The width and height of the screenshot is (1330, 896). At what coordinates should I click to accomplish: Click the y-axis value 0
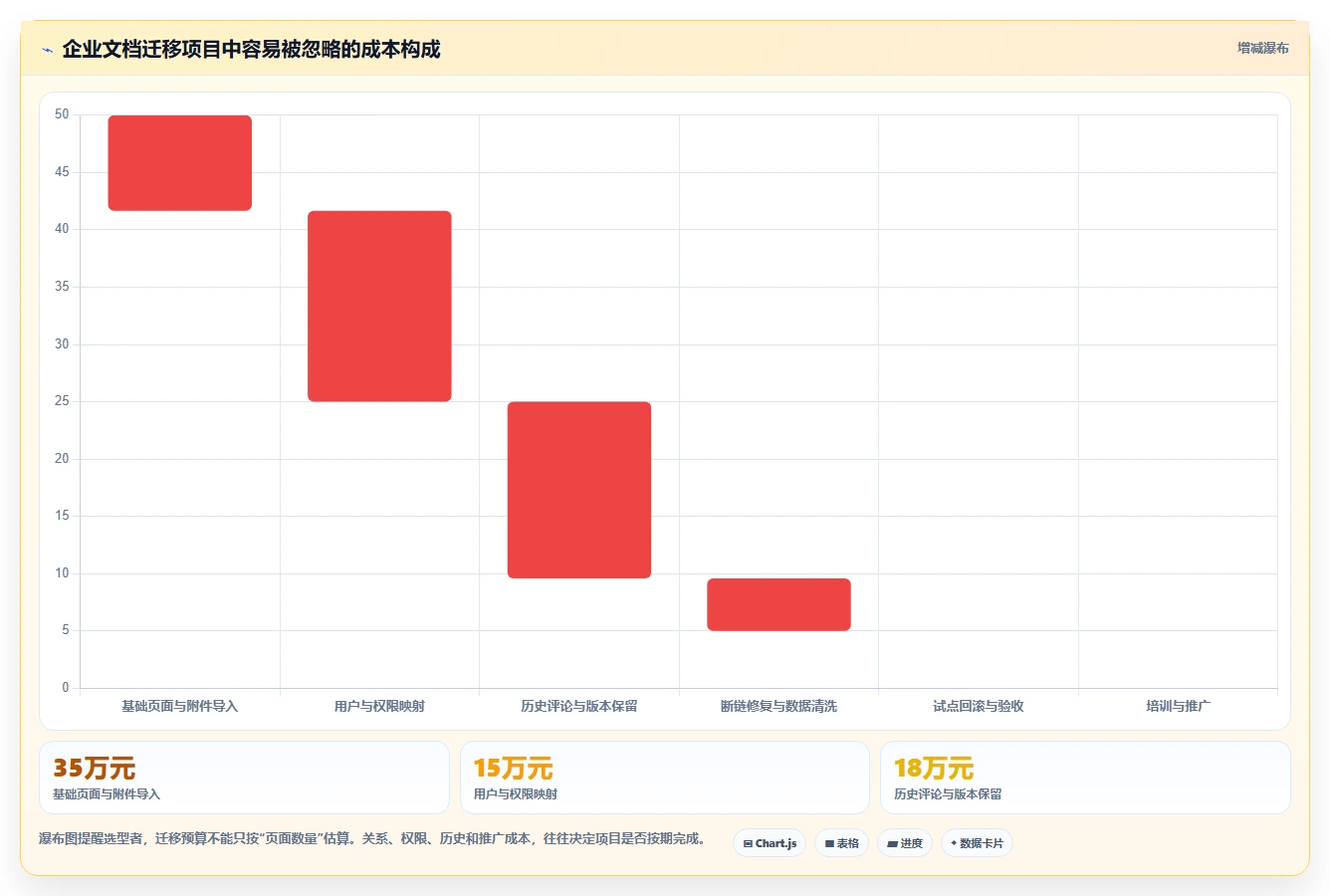pyautogui.click(x=66, y=688)
